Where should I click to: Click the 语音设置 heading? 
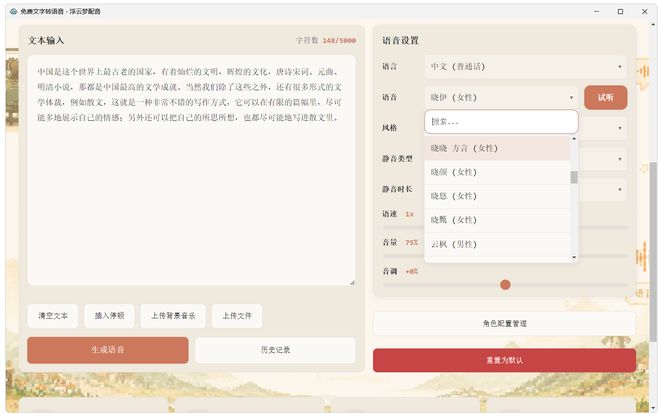[x=400, y=40]
